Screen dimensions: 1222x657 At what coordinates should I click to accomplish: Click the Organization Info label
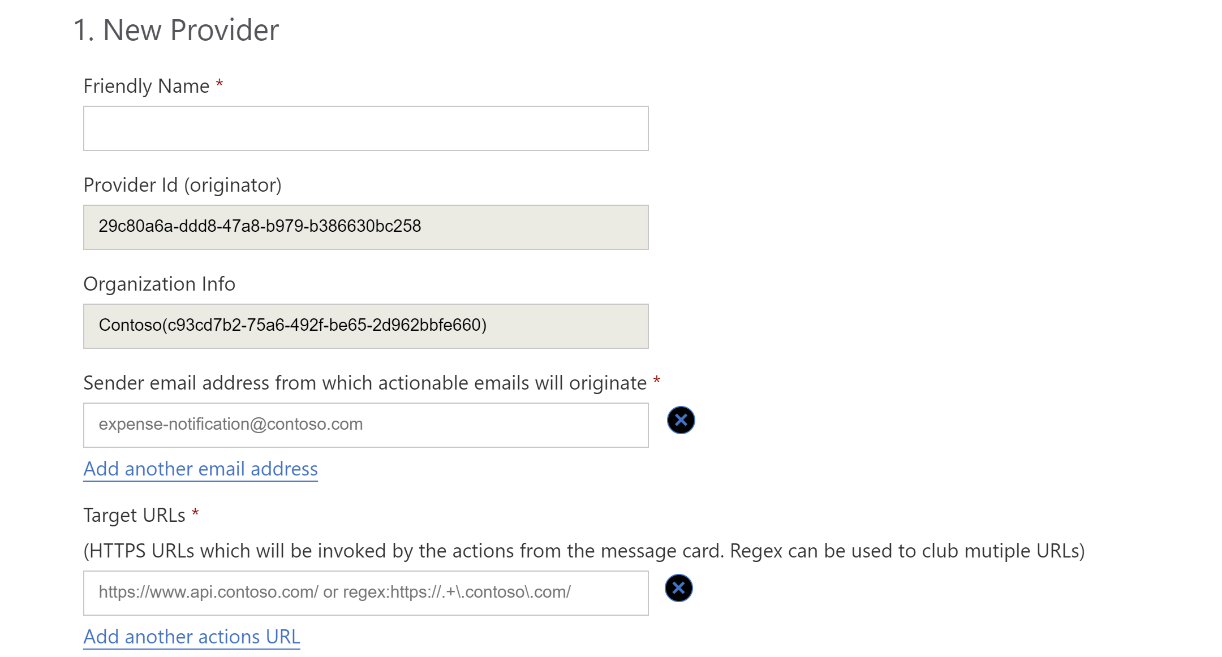pyautogui.click(x=159, y=284)
